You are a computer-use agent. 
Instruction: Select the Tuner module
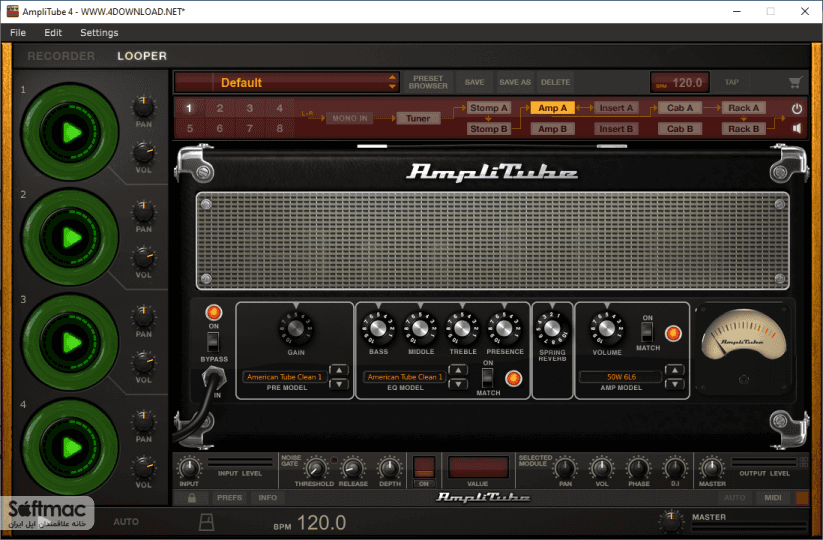tap(418, 118)
